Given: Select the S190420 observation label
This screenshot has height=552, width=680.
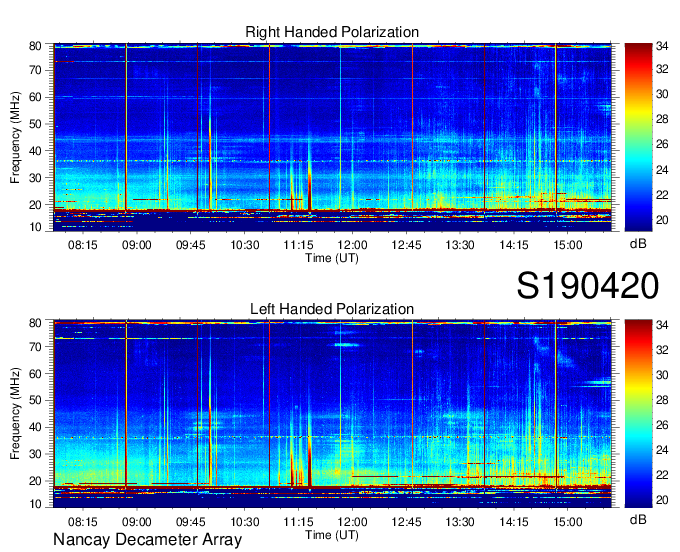Looking at the screenshot, I should point(588,286).
